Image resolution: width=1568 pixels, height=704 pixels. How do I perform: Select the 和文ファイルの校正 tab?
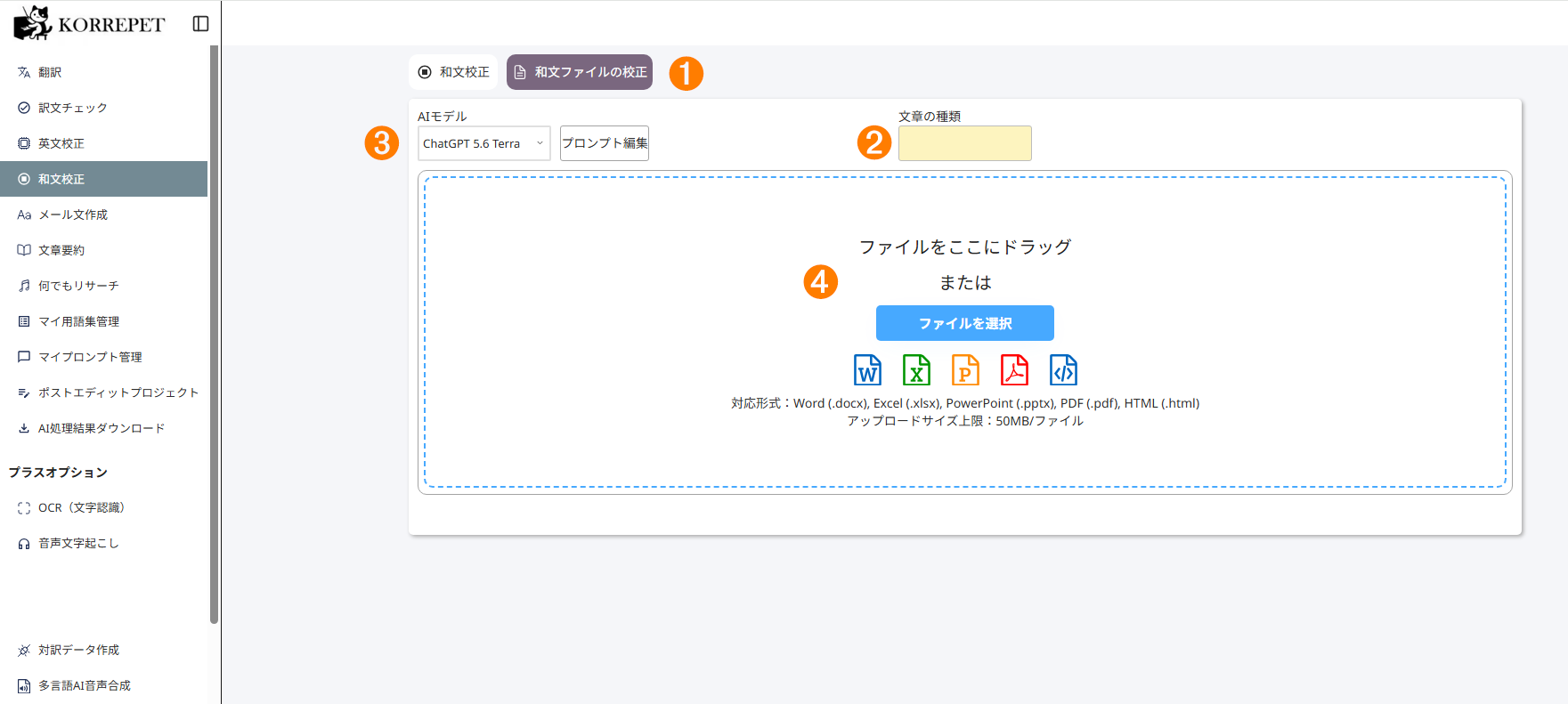580,72
